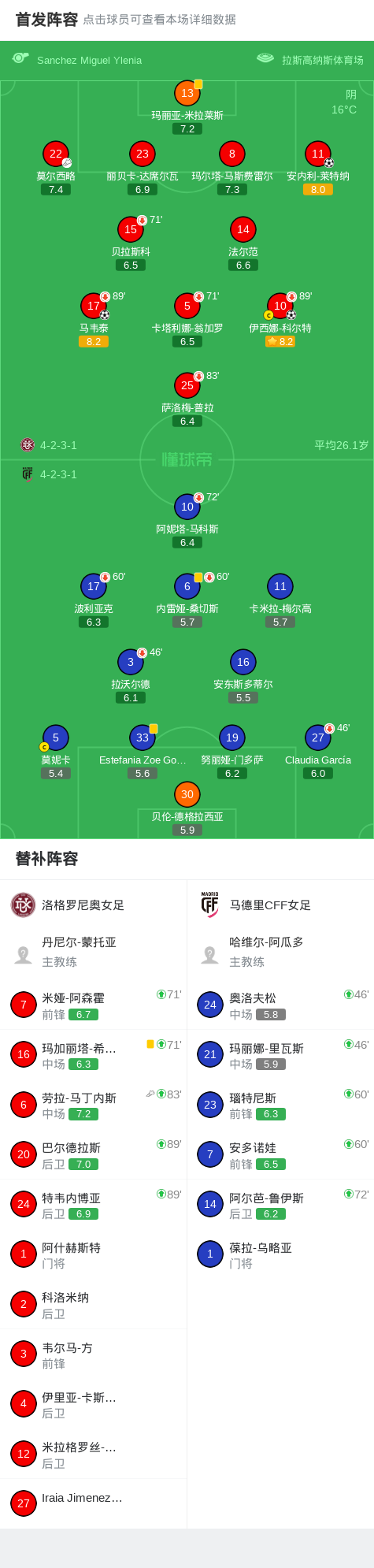Tap the 8.2 rating badge of 马韦泰
Image resolution: width=374 pixels, height=1568 pixels.
pos(94,342)
